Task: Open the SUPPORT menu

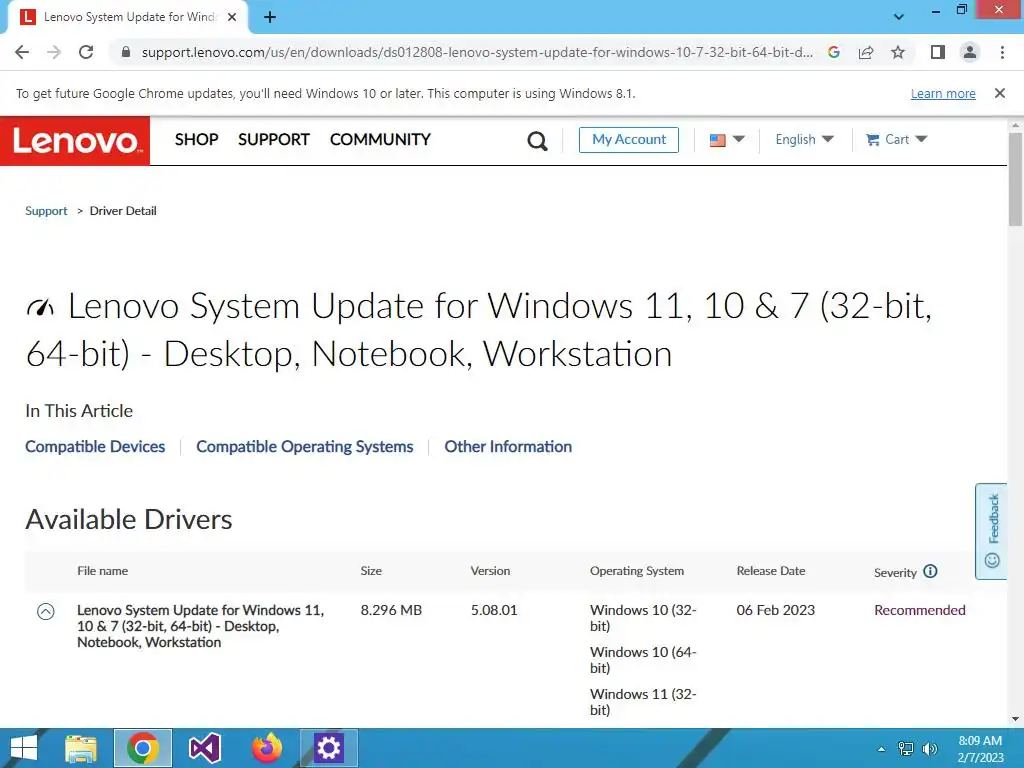Action: pyautogui.click(x=274, y=140)
